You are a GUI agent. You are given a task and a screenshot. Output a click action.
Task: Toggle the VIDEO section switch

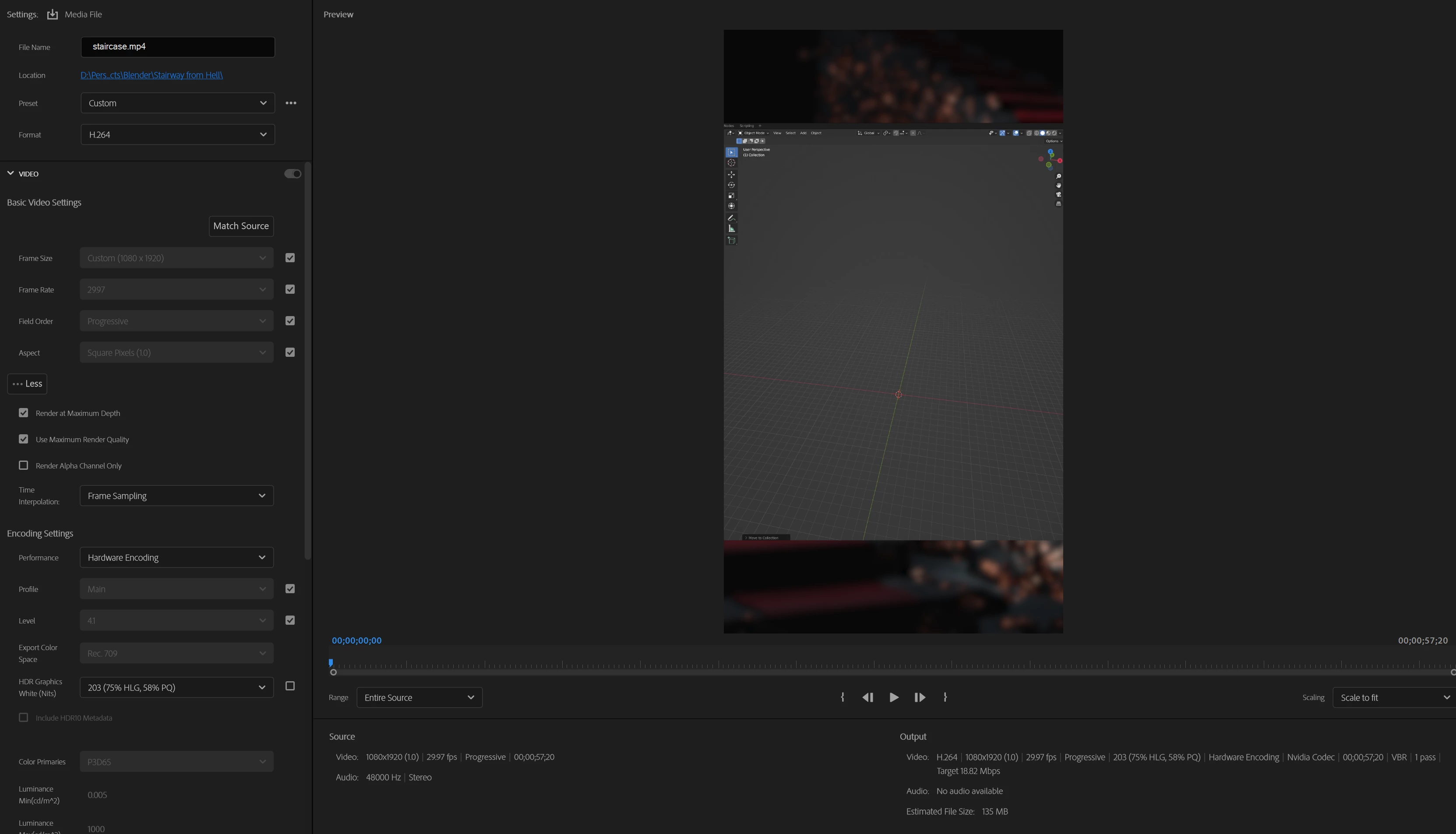click(x=293, y=173)
